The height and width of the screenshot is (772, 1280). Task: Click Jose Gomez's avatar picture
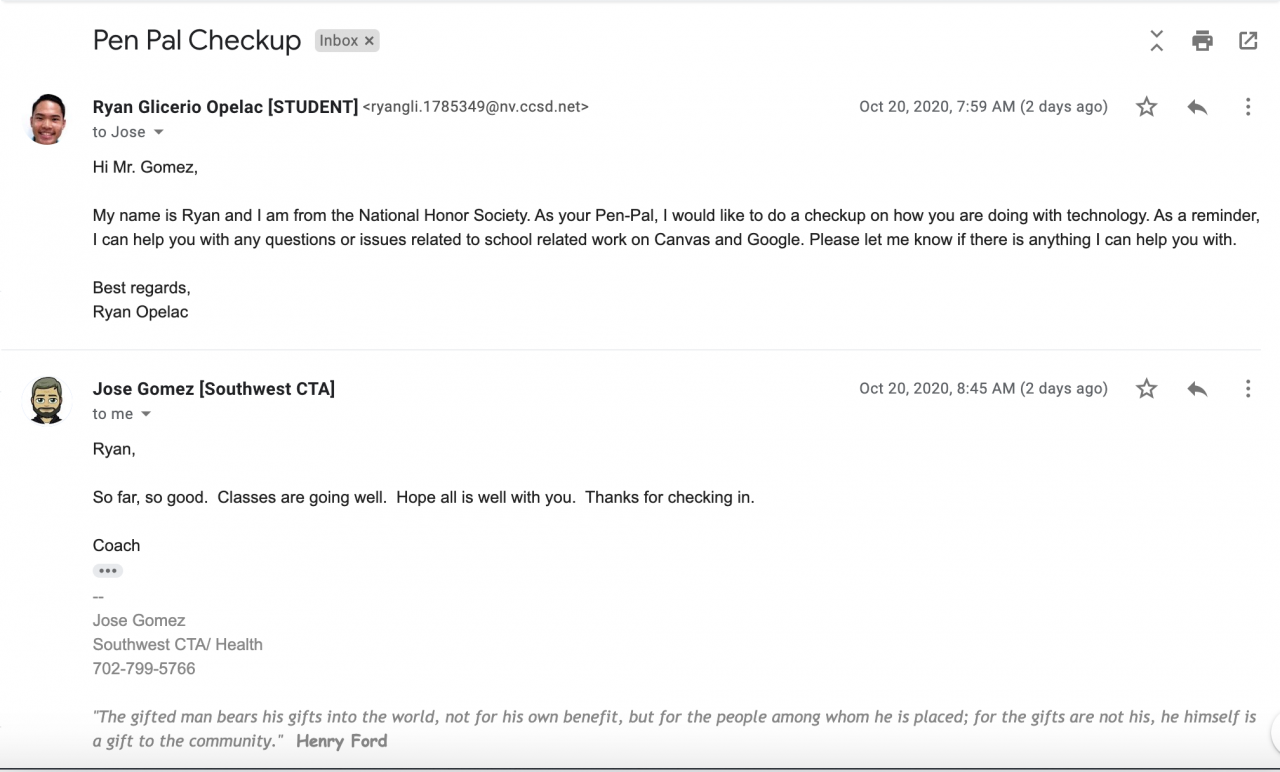[x=47, y=400]
